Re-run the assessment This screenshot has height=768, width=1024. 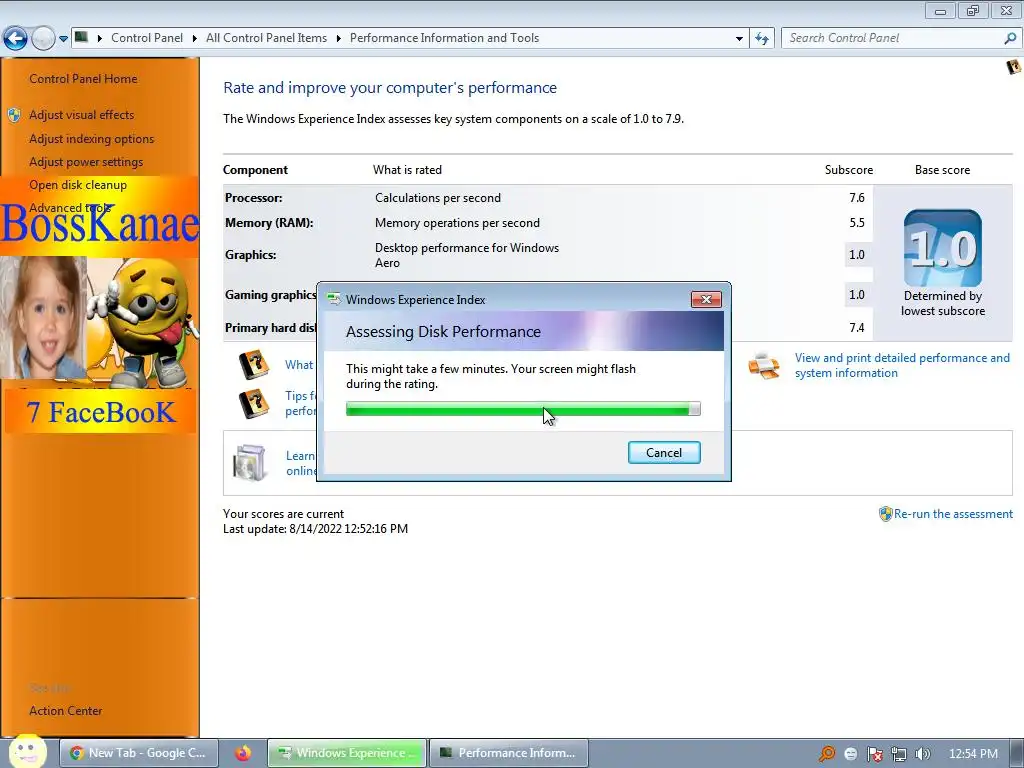(953, 514)
